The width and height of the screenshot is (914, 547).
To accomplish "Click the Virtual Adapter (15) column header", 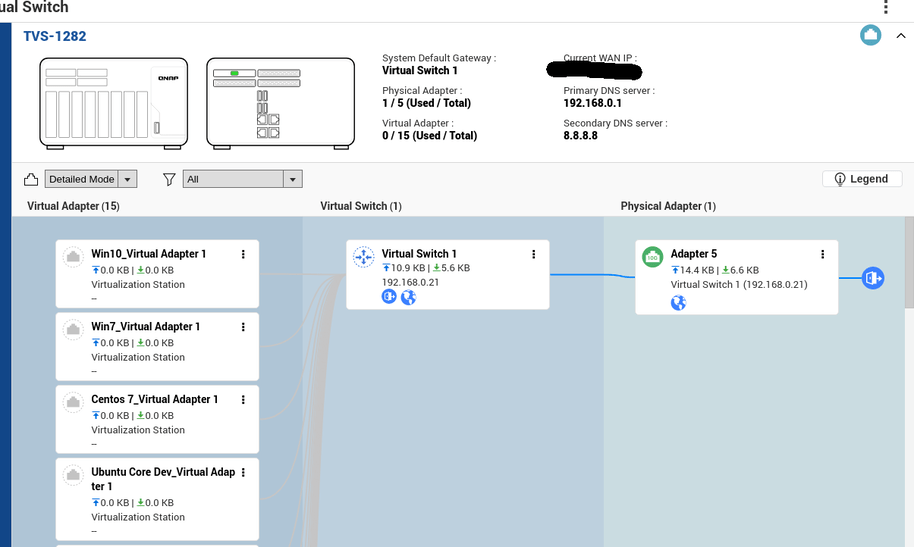I will [x=73, y=206].
